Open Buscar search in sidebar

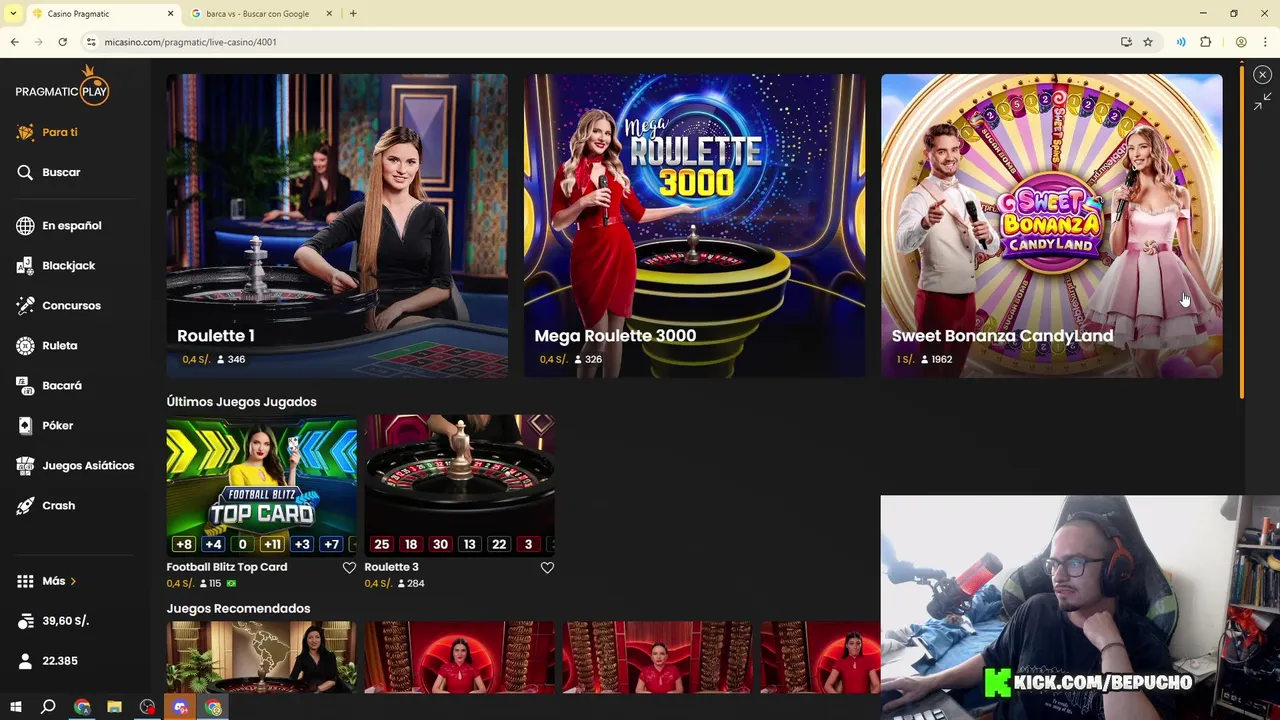click(x=48, y=172)
